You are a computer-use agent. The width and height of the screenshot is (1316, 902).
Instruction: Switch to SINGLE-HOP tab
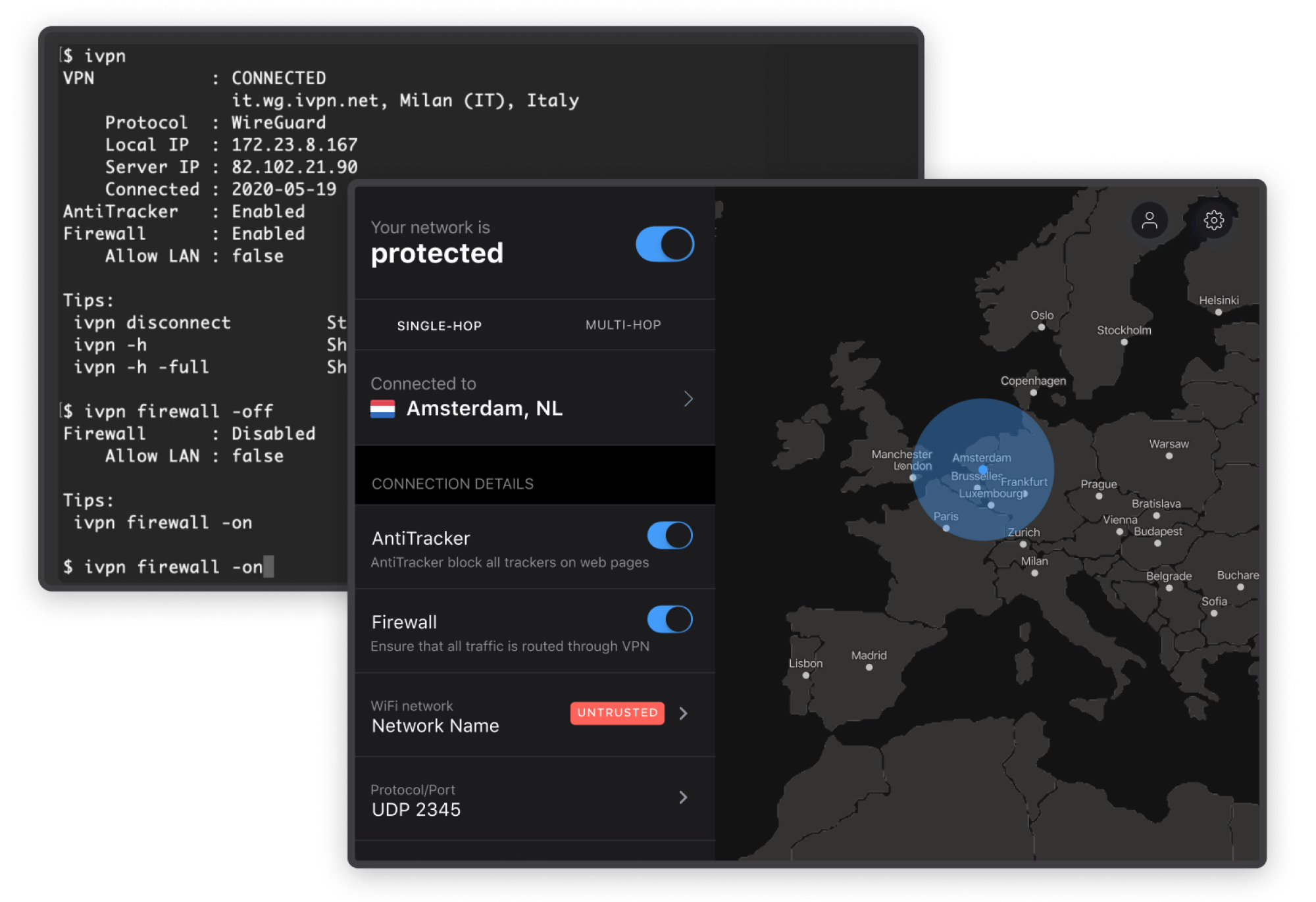(440, 326)
